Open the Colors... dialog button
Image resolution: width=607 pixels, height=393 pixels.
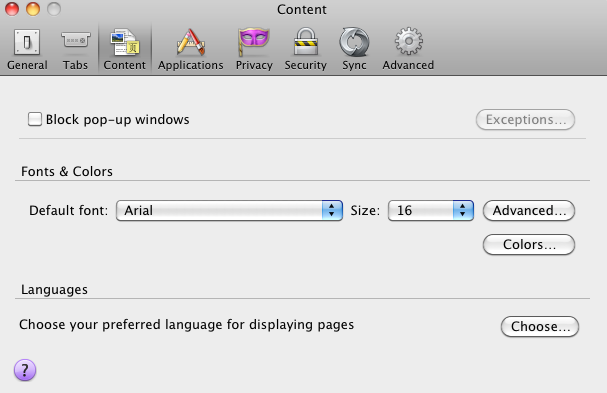point(529,245)
